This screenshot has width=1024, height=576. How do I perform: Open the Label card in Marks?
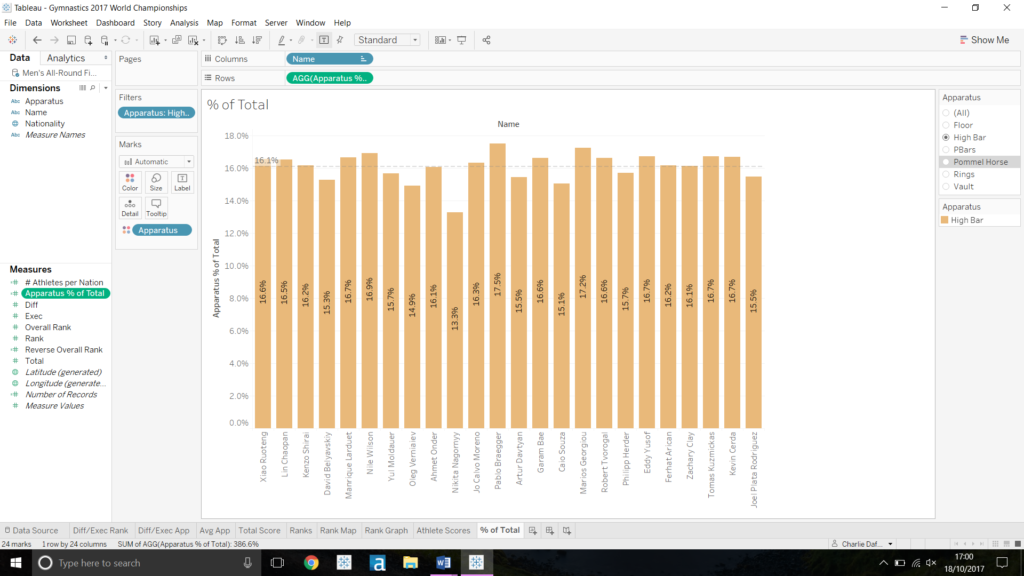pyautogui.click(x=182, y=182)
